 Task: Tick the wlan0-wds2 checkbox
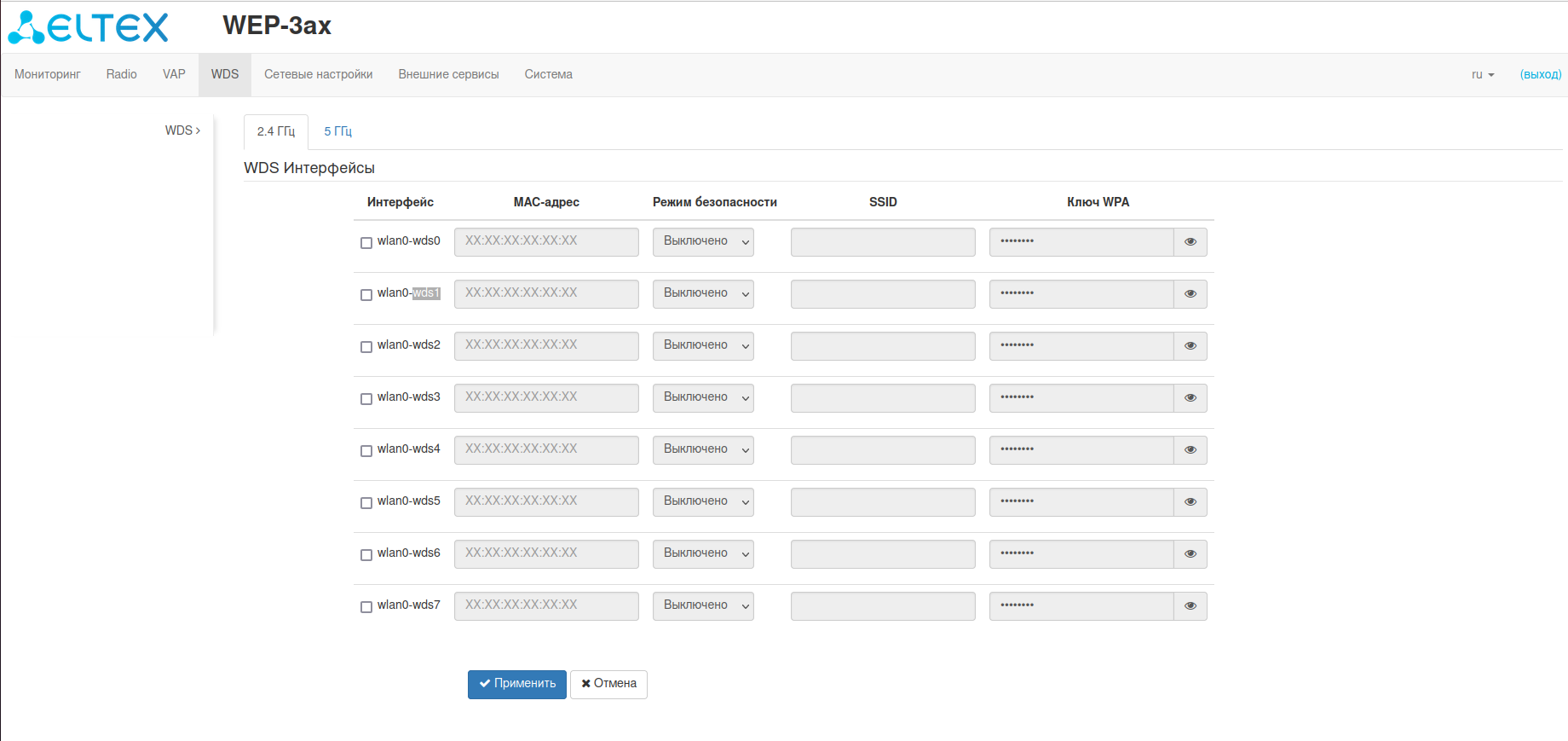click(x=366, y=347)
